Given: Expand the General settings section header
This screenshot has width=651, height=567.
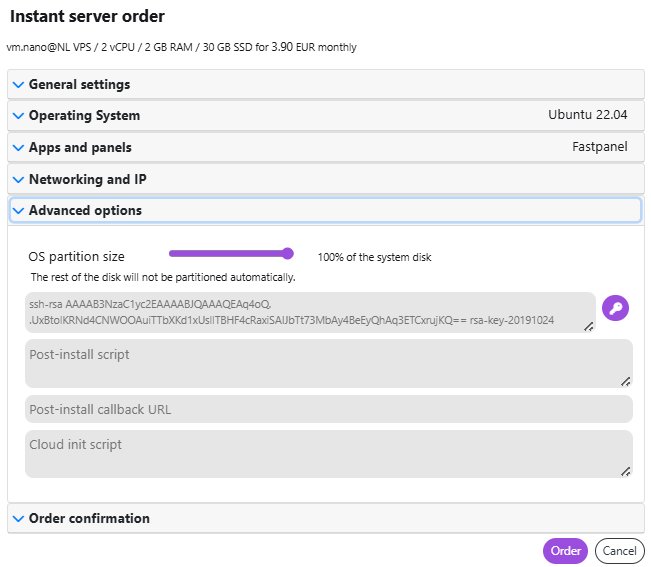Looking at the screenshot, I should (x=326, y=85).
